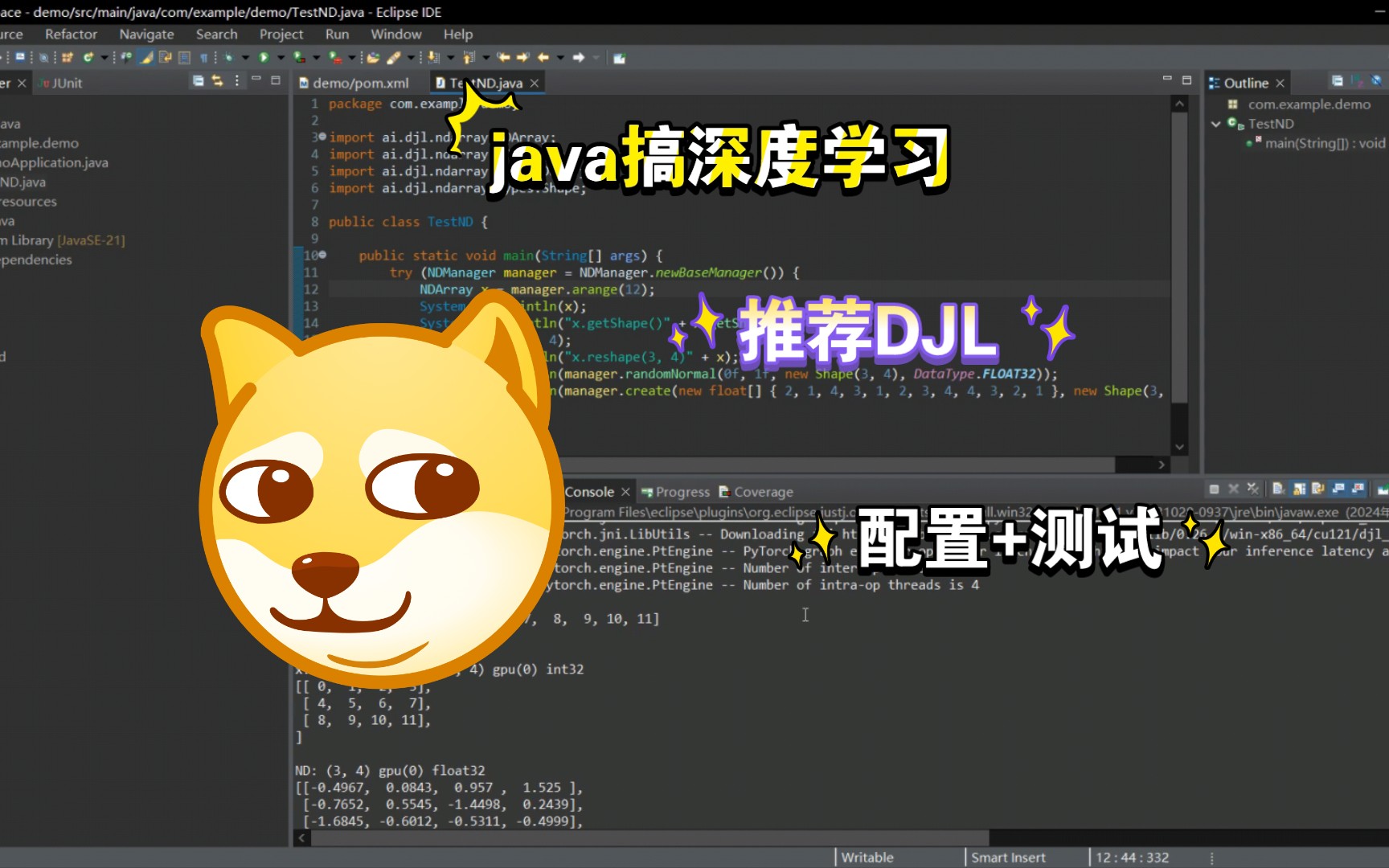
Task: Click Last Edit Location arrow icon
Action: click(504, 57)
